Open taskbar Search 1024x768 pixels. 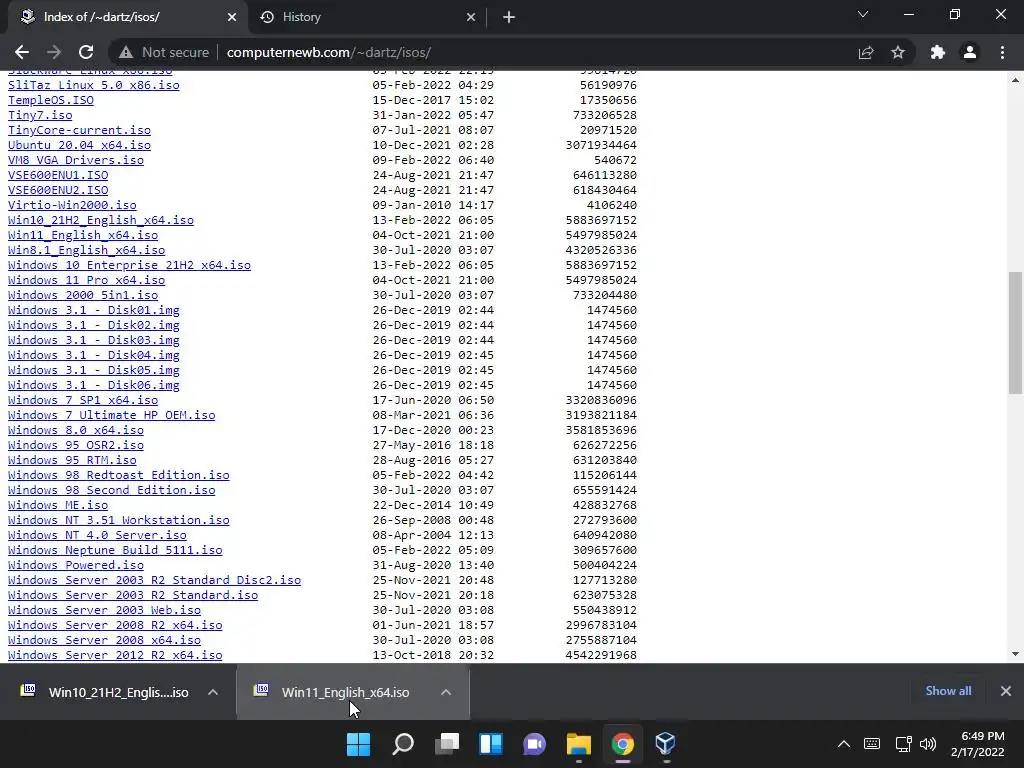[403, 744]
